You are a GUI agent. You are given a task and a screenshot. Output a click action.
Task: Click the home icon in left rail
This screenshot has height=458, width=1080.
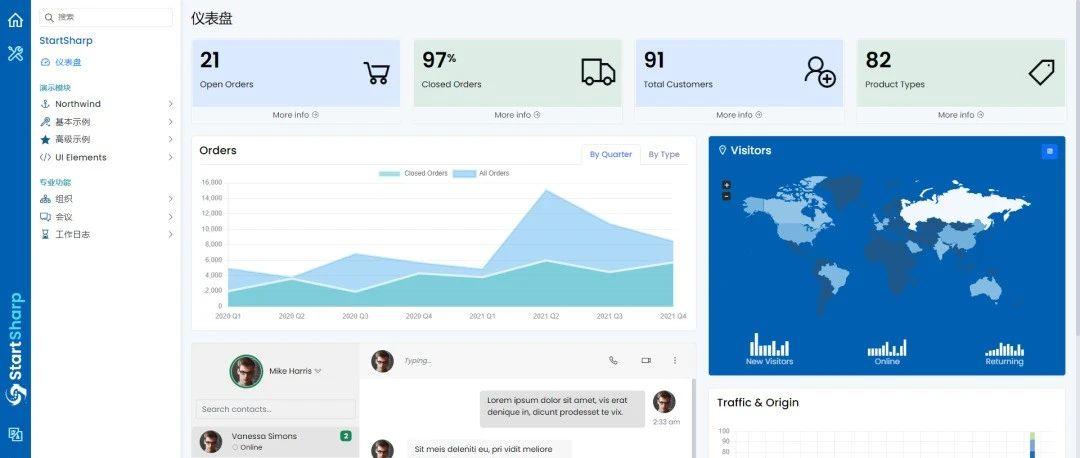(x=15, y=19)
